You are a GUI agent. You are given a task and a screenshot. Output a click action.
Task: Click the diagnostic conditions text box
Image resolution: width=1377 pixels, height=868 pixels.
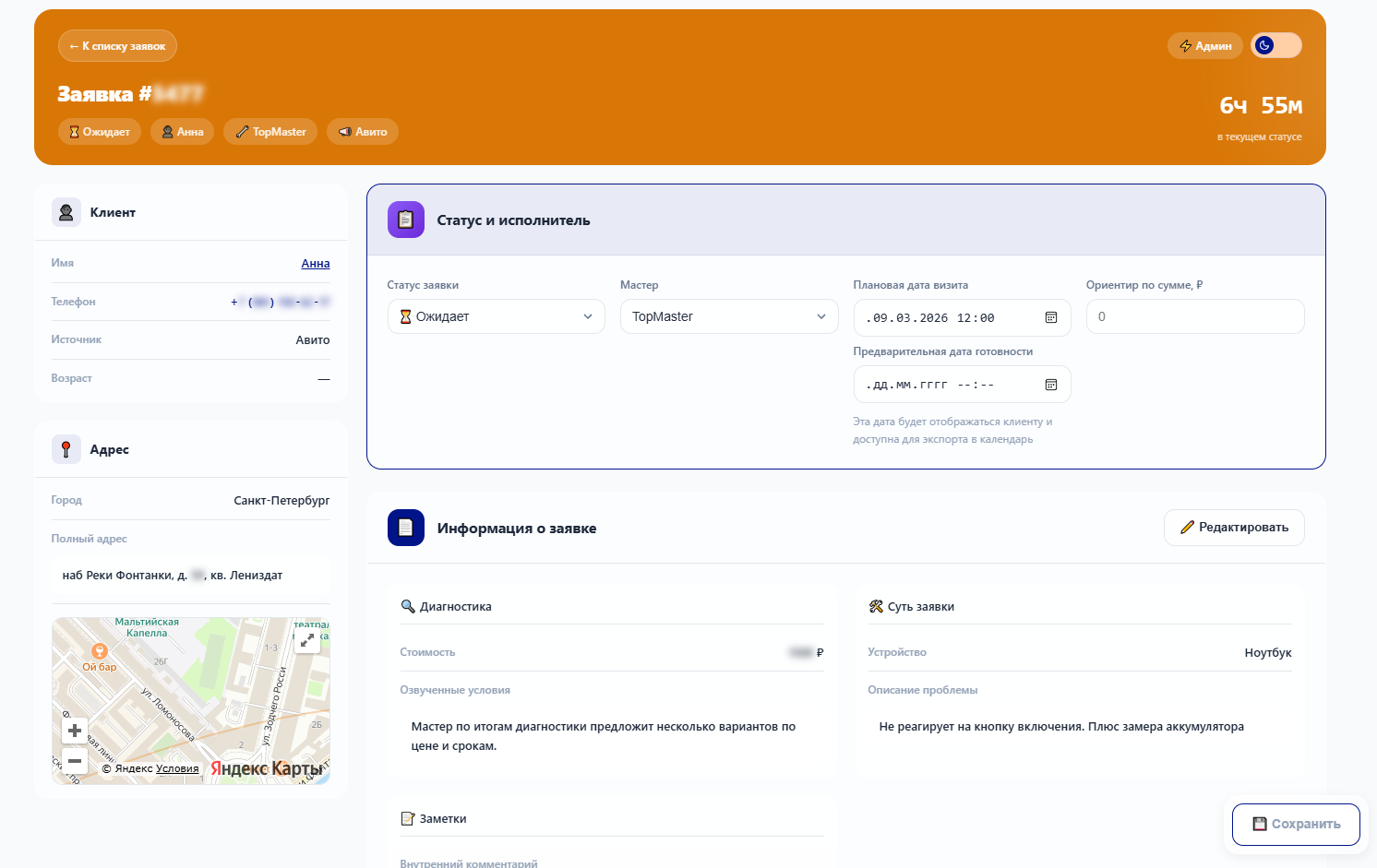point(612,736)
